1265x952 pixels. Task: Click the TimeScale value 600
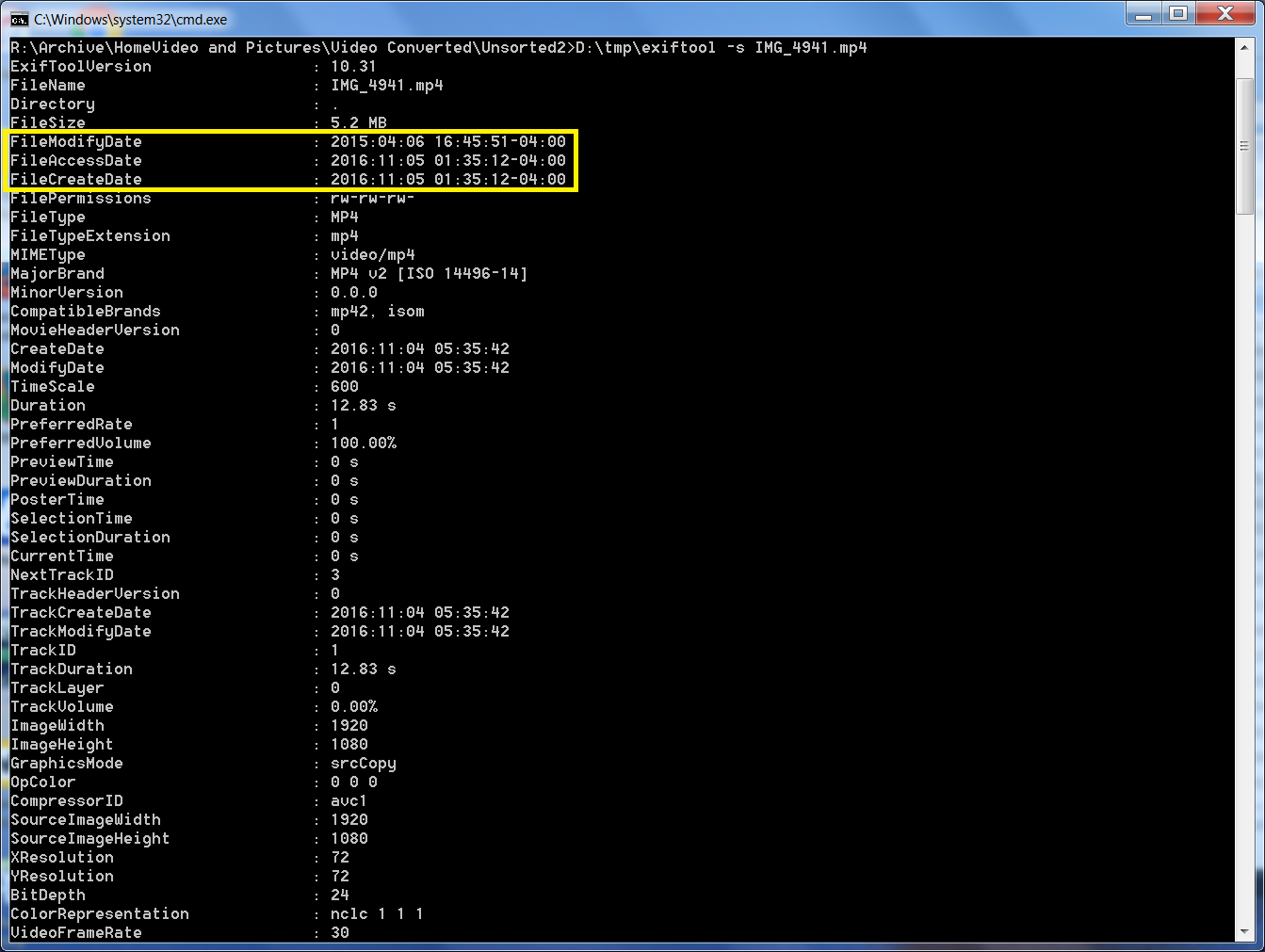pos(345,387)
